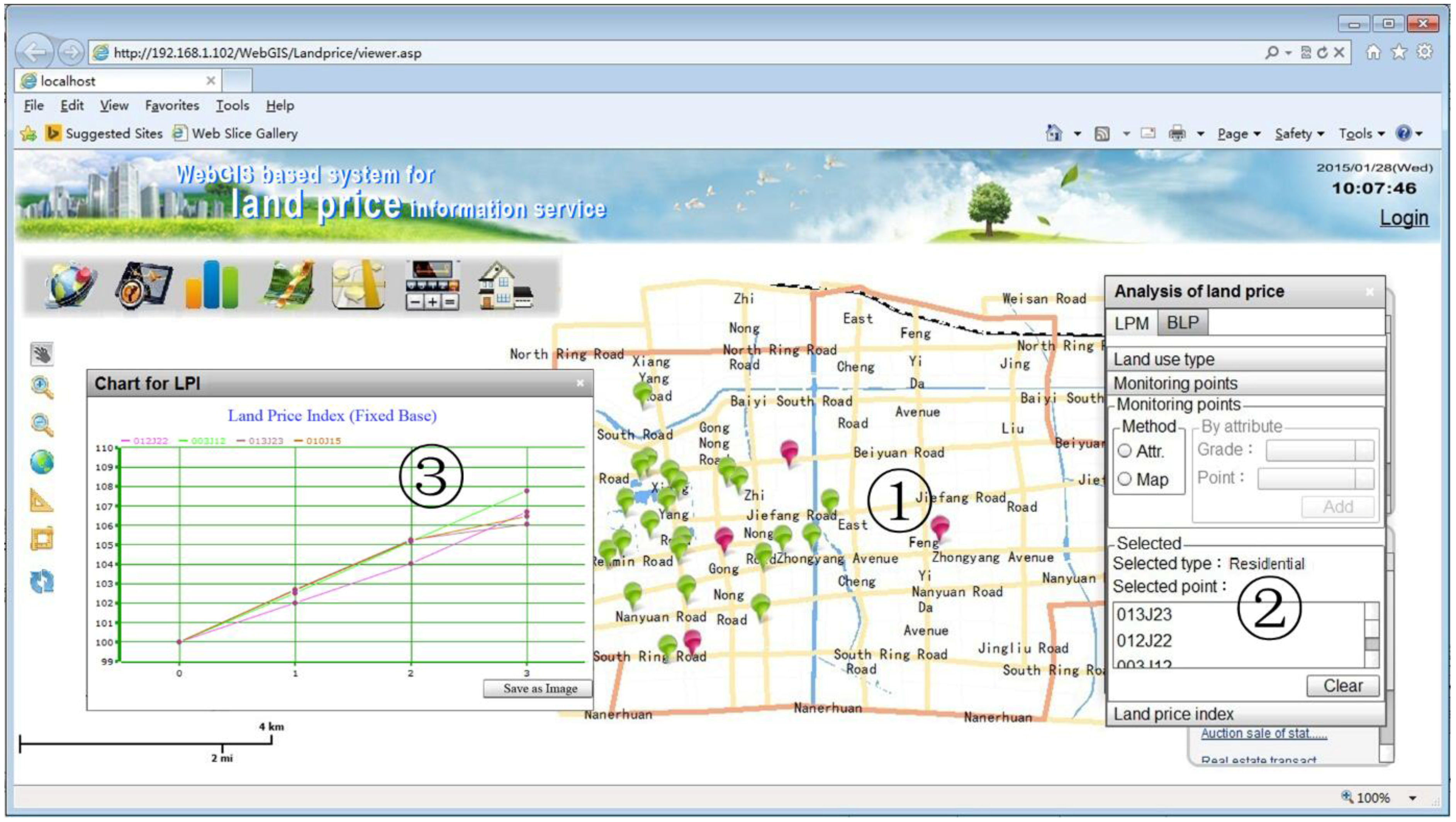Select the Attr. method radio button
This screenshot has width=1456, height=822.
click(x=1124, y=450)
